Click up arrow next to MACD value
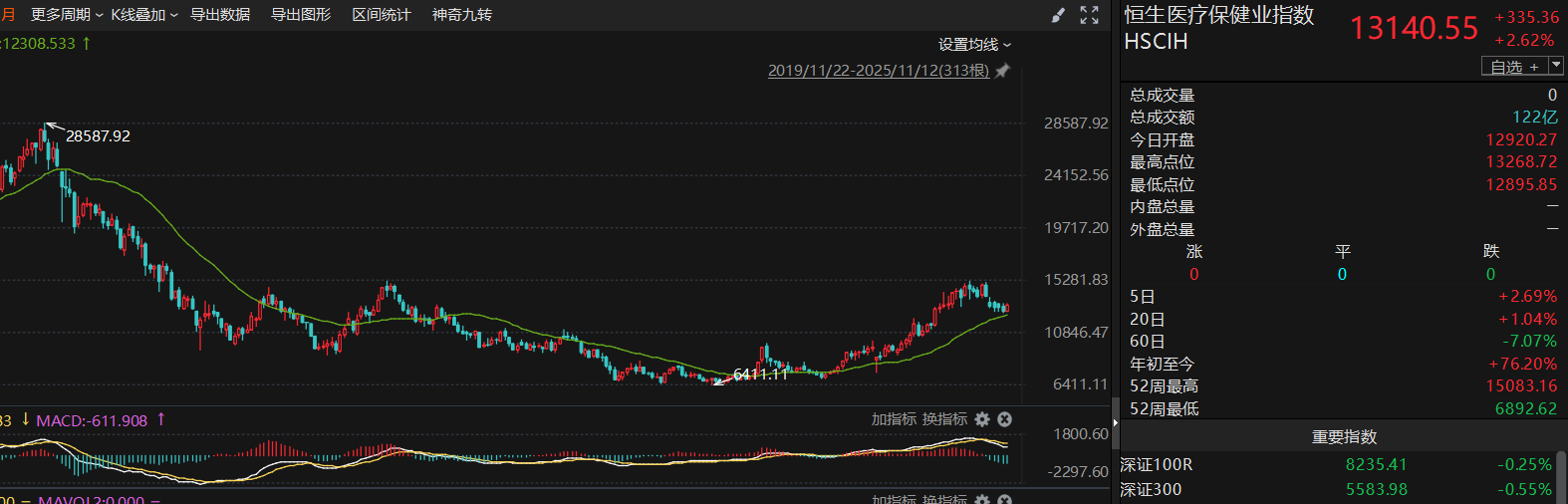Image resolution: width=1568 pixels, height=504 pixels. click(x=160, y=420)
